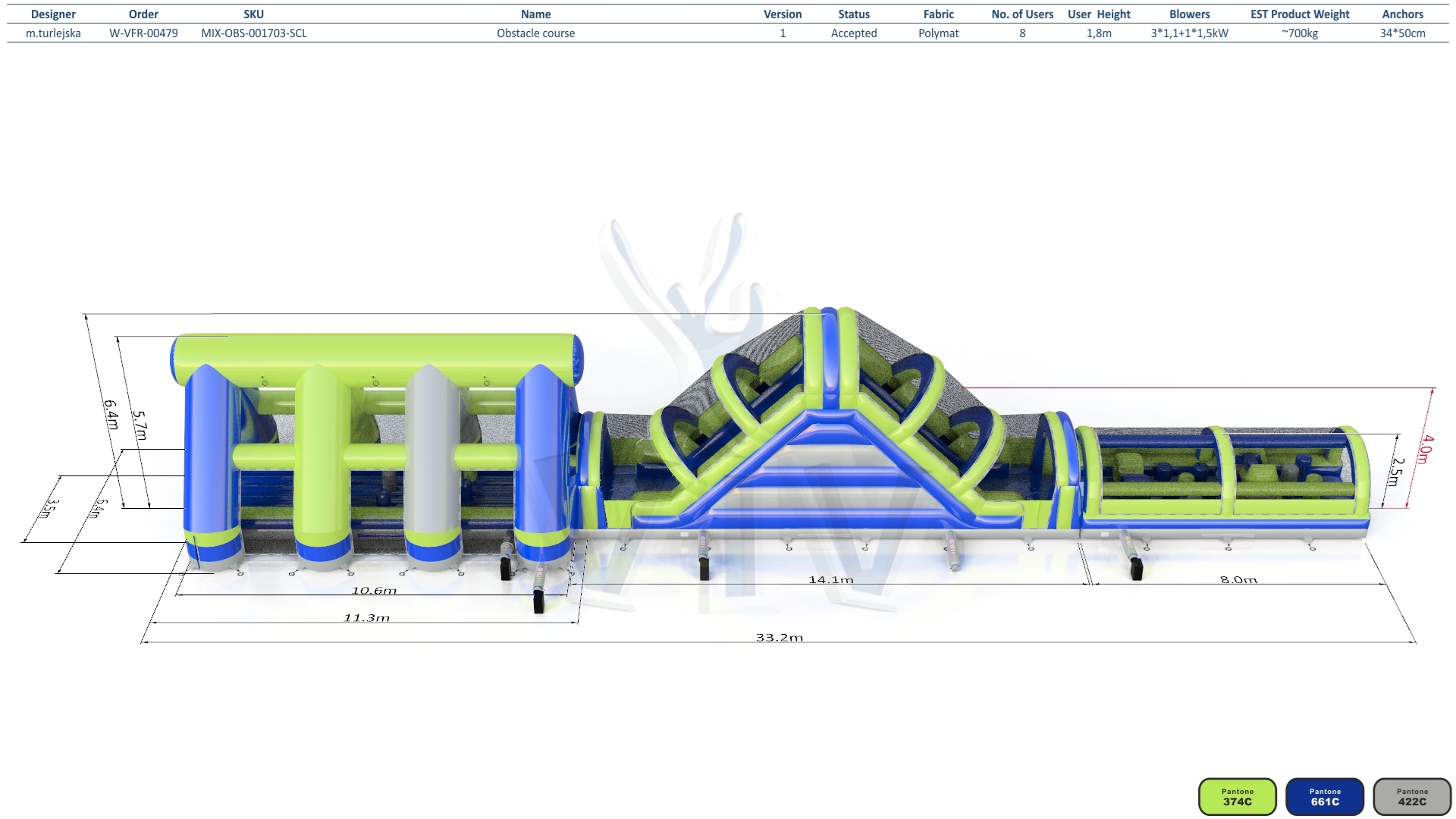Screen dimensions: 1456x819
Task: Click order number W-VFR-00479
Action: 143,33
